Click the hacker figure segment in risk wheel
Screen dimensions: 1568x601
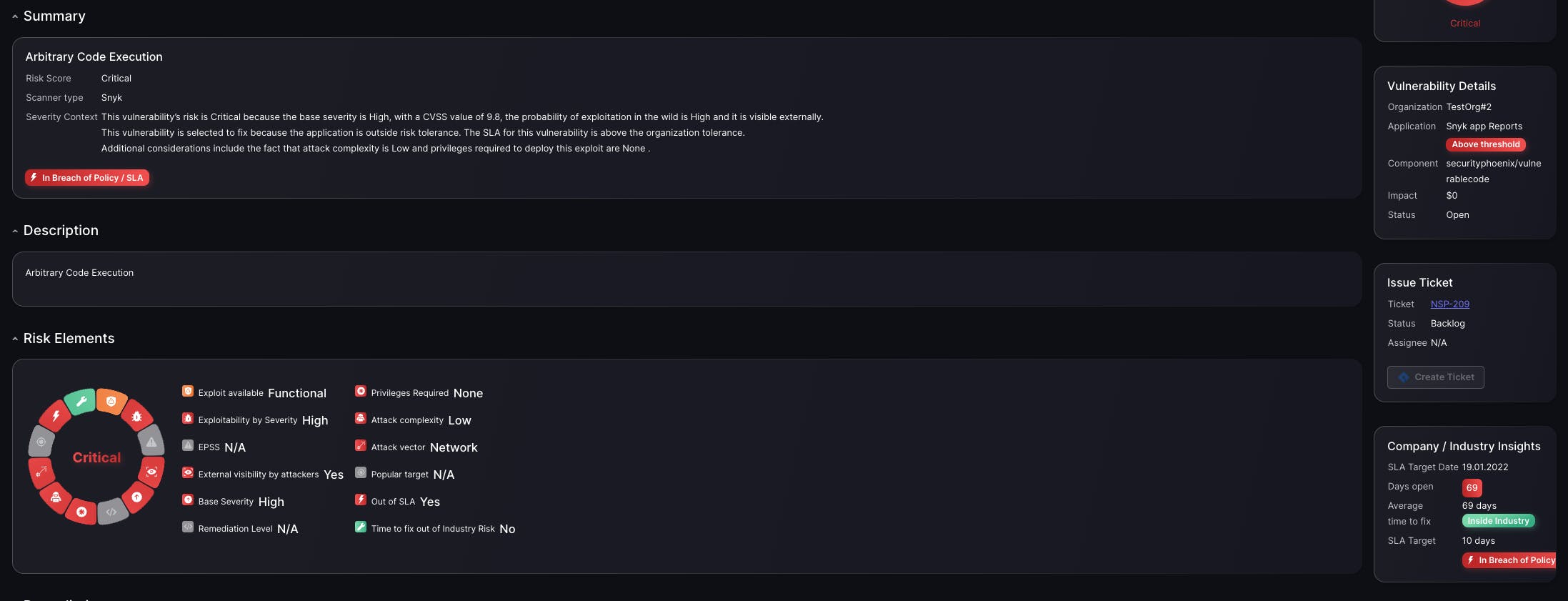point(56,497)
